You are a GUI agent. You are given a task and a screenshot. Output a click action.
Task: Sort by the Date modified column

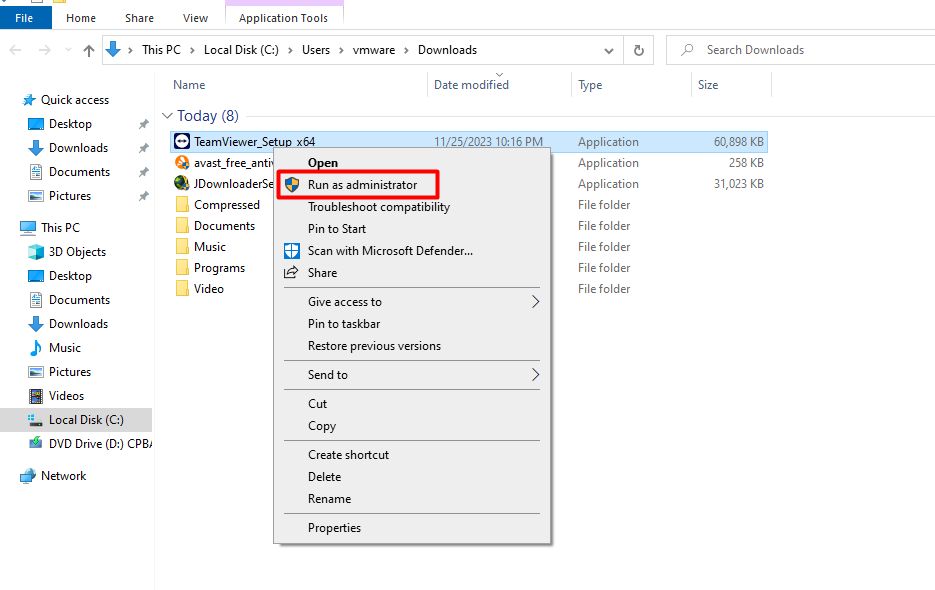pyautogui.click(x=471, y=85)
